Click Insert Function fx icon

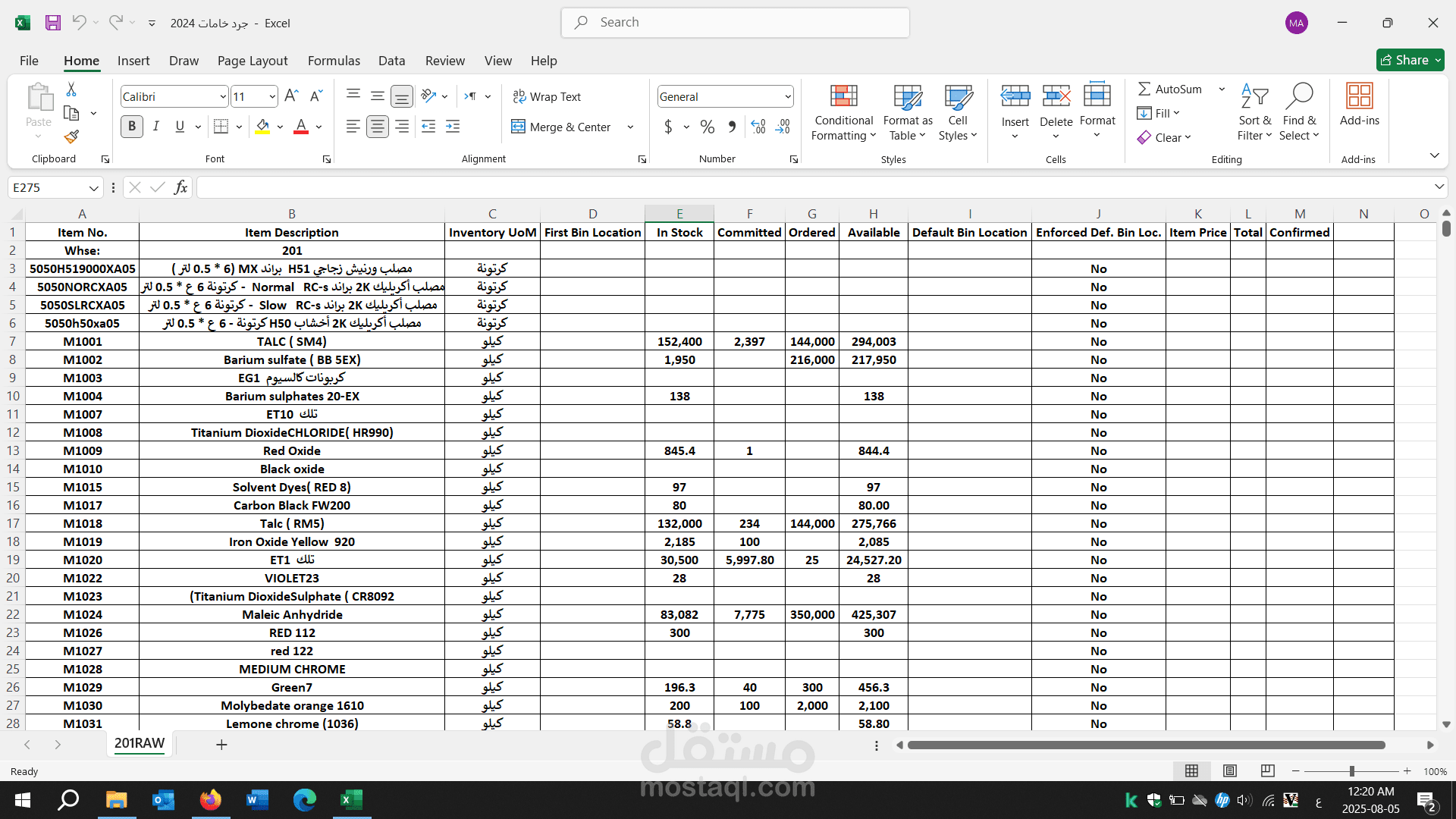pos(180,187)
